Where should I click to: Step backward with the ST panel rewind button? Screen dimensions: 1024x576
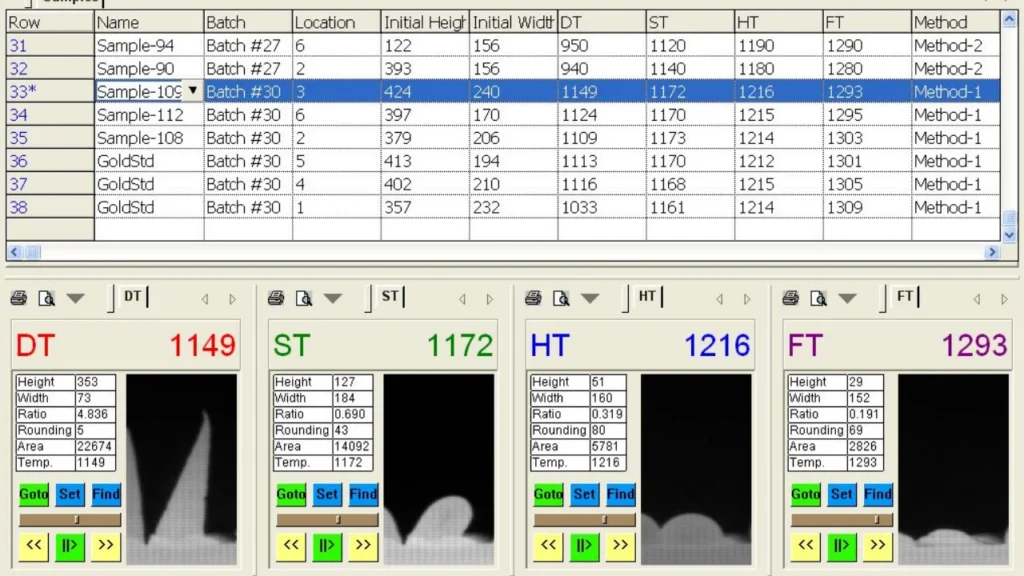pos(291,546)
